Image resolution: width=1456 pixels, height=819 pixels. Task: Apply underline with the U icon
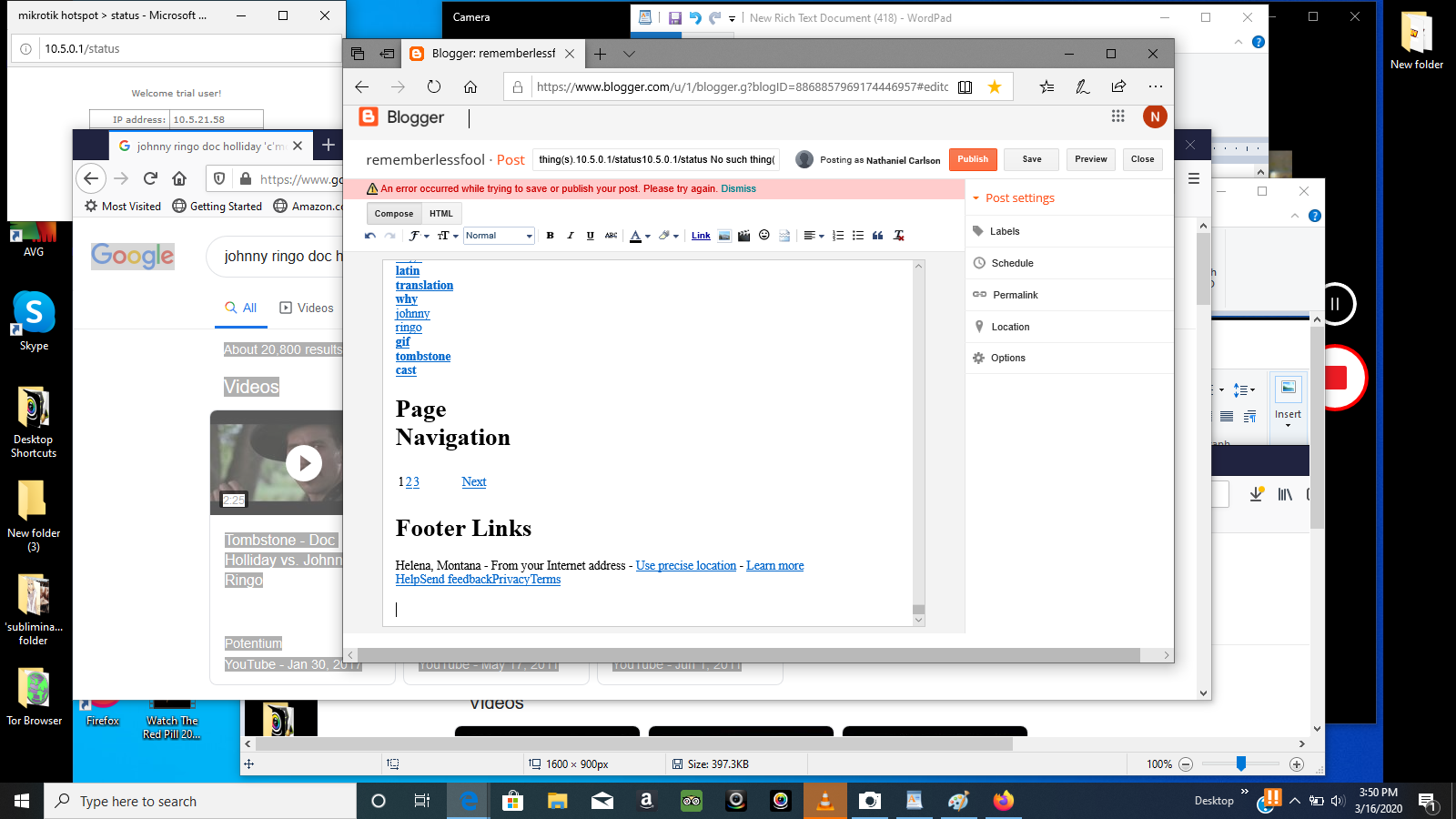point(590,236)
